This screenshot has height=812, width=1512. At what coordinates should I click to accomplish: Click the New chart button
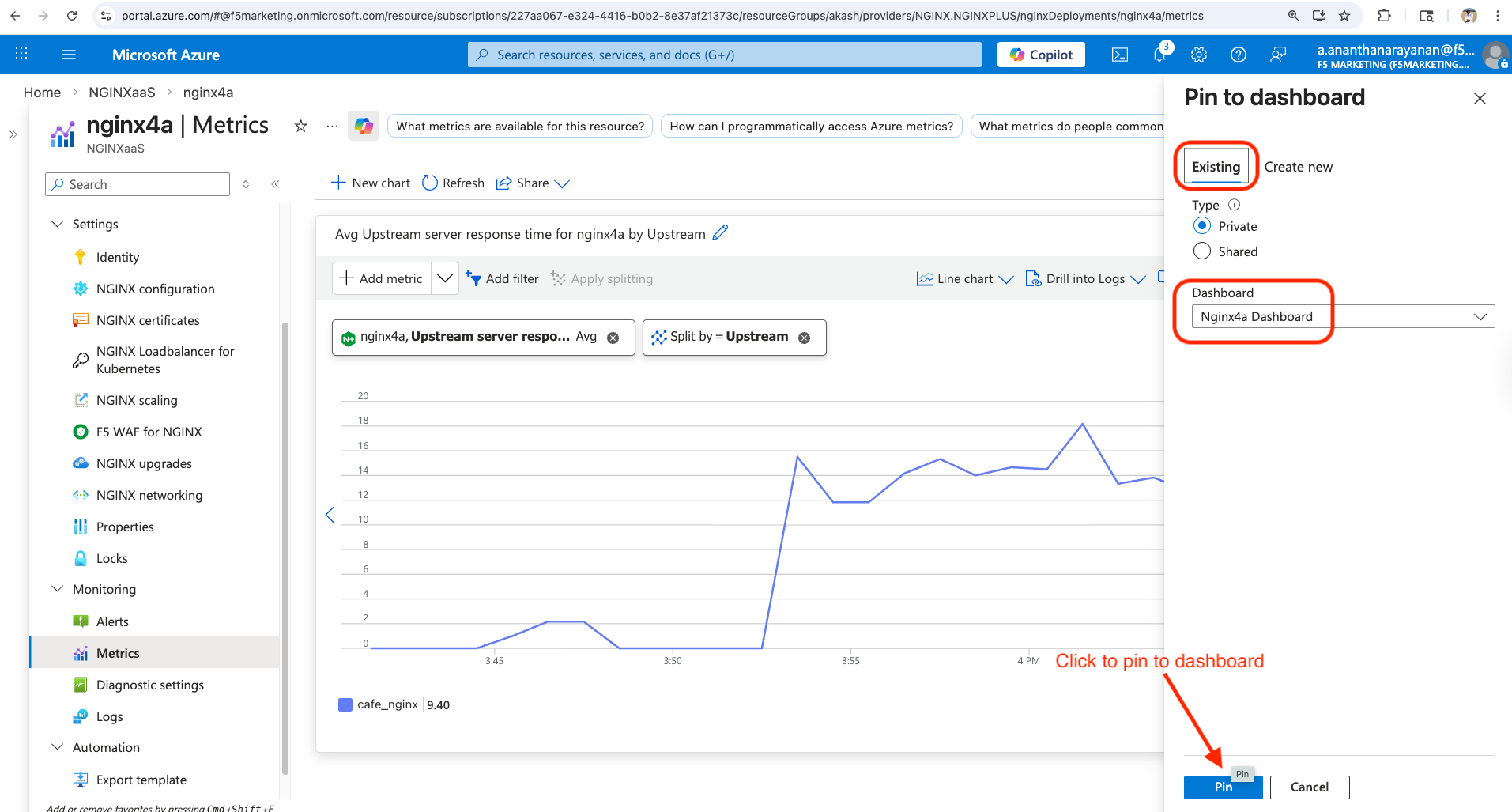click(x=371, y=183)
